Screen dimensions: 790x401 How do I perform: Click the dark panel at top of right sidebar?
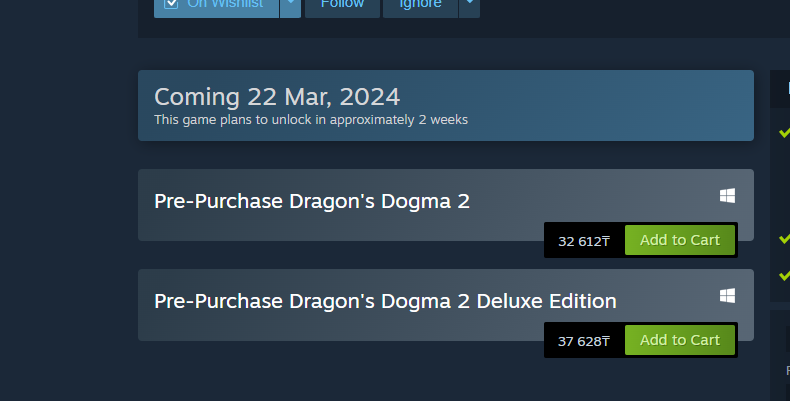[780, 89]
